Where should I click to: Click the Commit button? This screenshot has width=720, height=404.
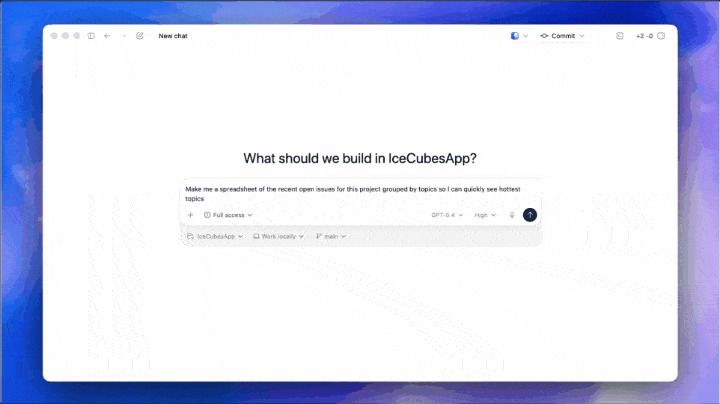click(558, 36)
